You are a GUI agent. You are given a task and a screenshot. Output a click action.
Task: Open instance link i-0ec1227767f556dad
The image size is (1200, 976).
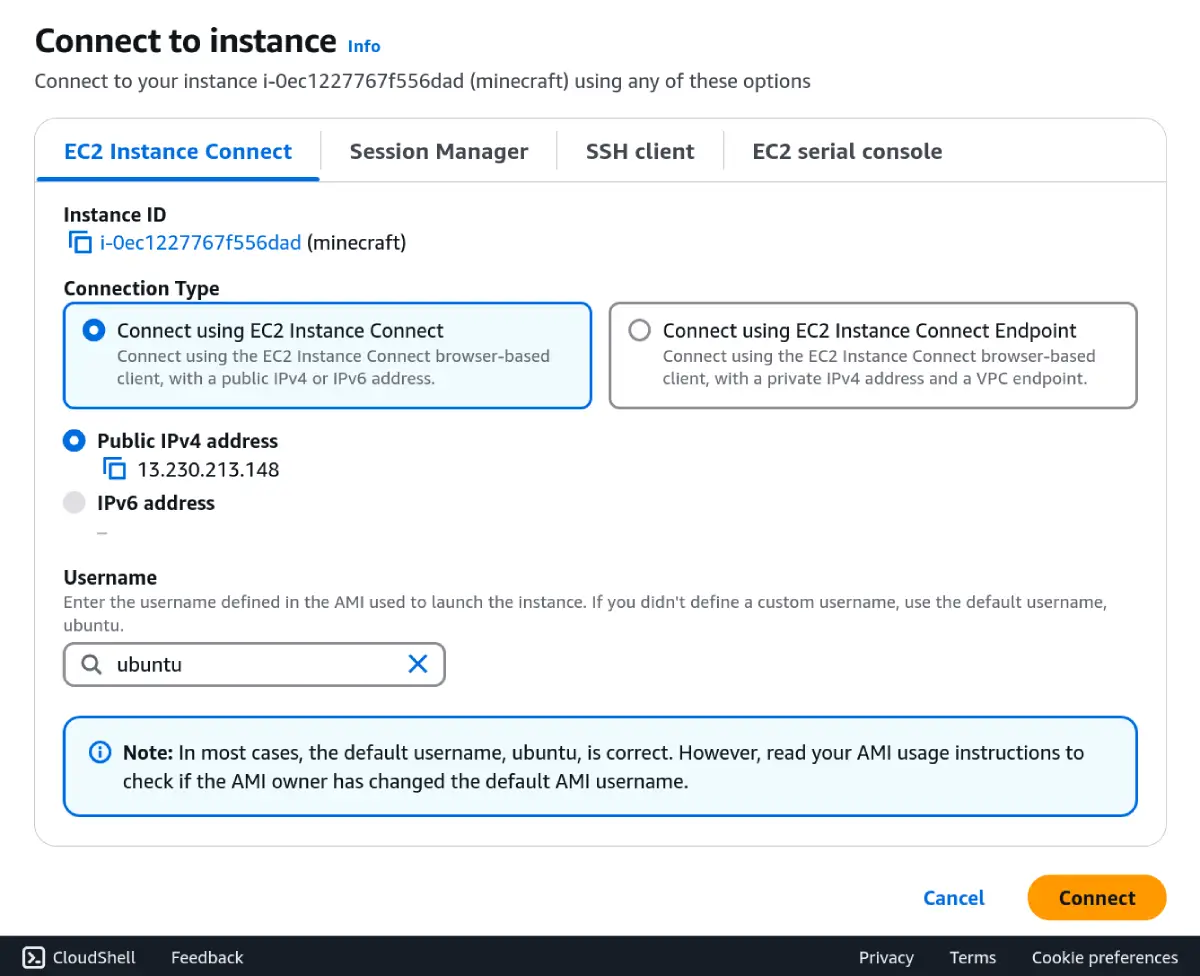coord(200,242)
